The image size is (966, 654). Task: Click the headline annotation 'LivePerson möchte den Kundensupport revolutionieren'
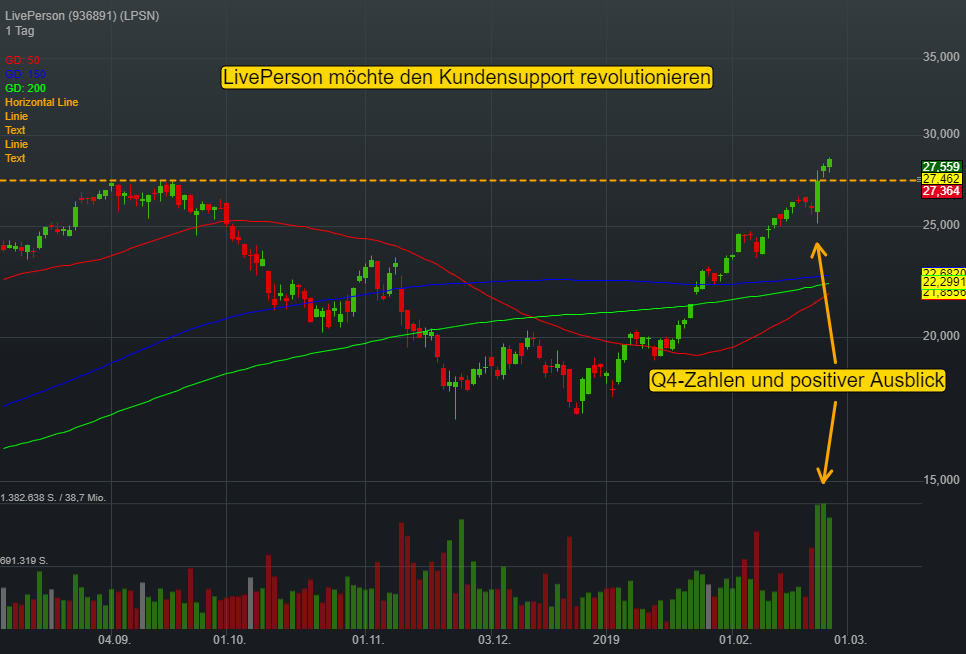(467, 78)
